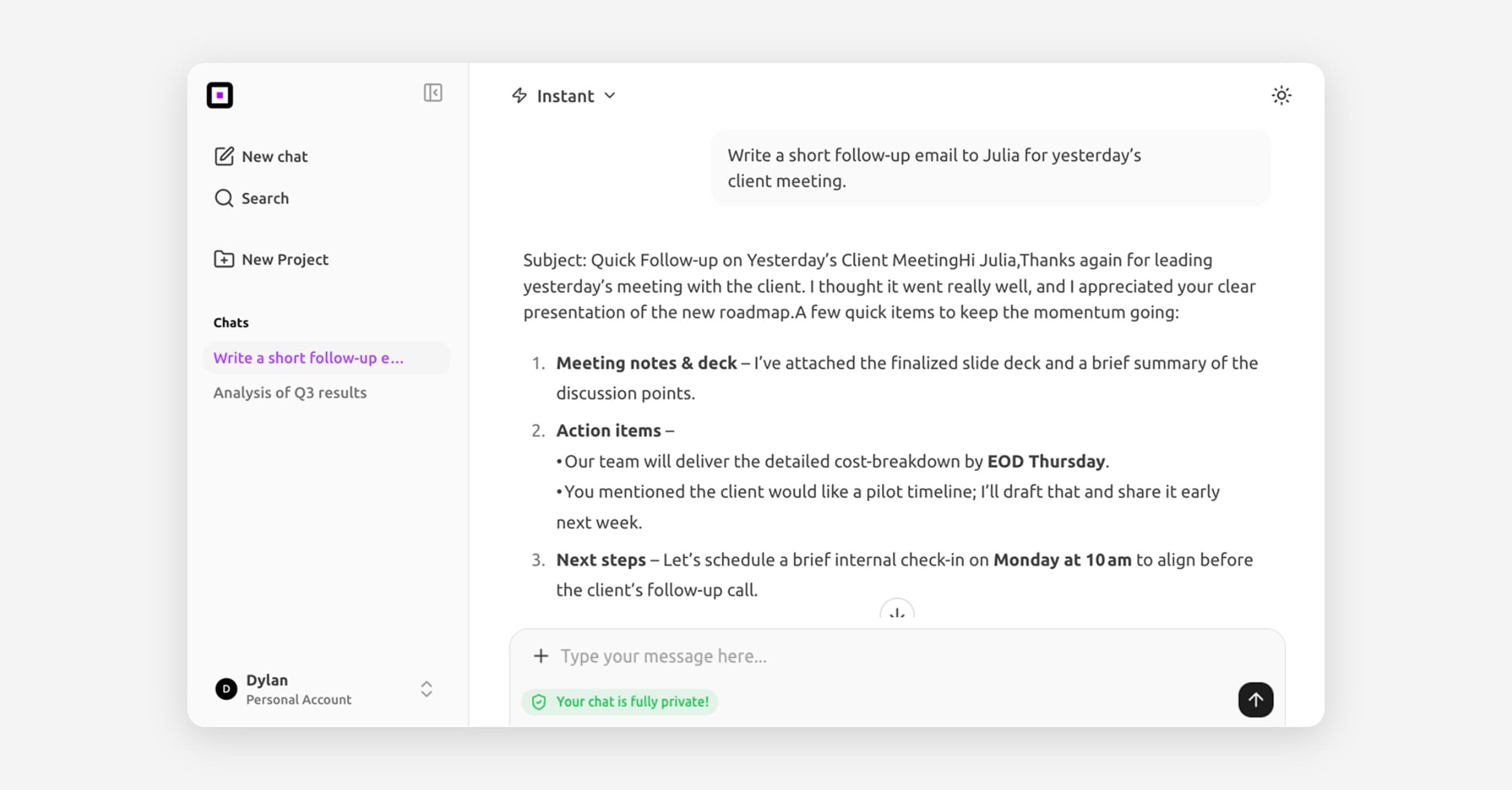Click the lightning bolt Instant icon
The image size is (1512, 790).
coord(519,95)
